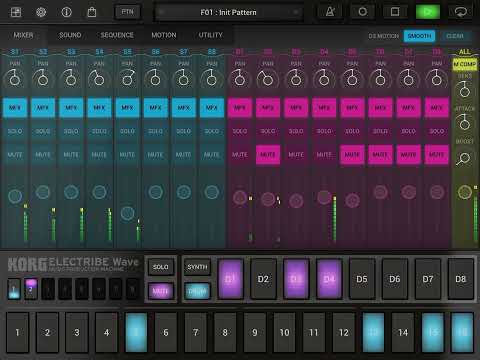Unmute channel D2 in the mixer
This screenshot has width=480, height=360.
pyautogui.click(x=268, y=155)
